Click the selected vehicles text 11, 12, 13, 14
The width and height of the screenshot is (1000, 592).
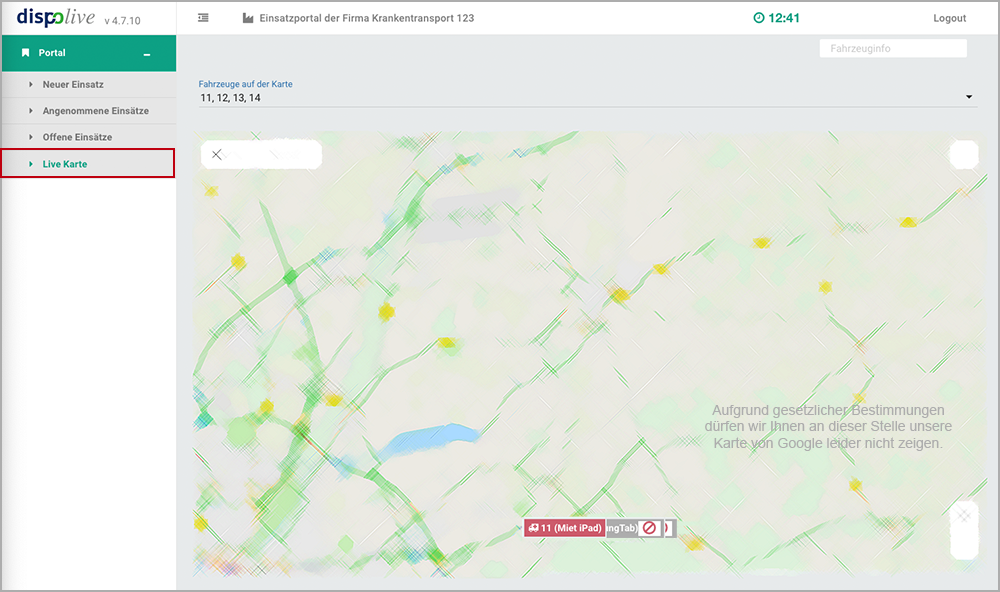click(231, 98)
